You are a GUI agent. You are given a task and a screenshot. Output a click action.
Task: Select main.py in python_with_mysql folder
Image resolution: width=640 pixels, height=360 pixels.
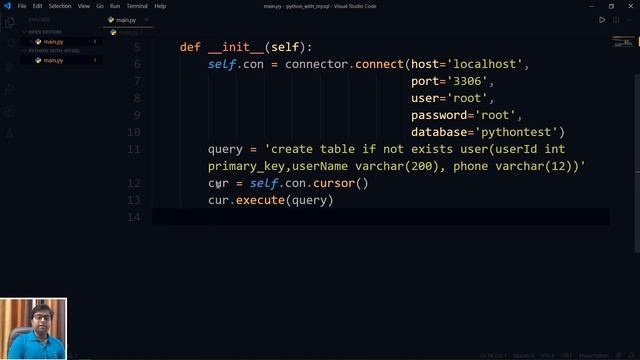point(61,60)
